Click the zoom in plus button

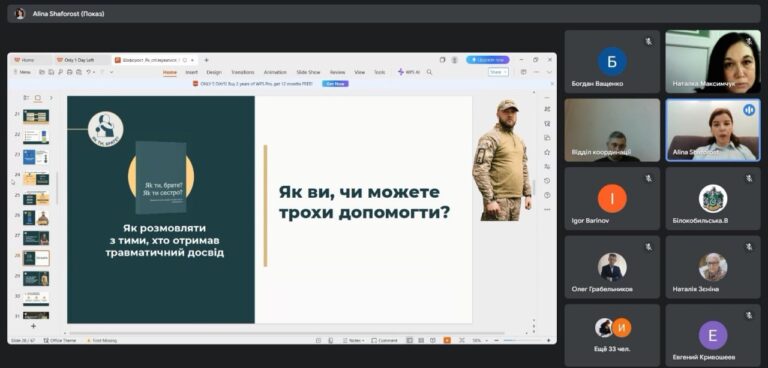coord(549,340)
